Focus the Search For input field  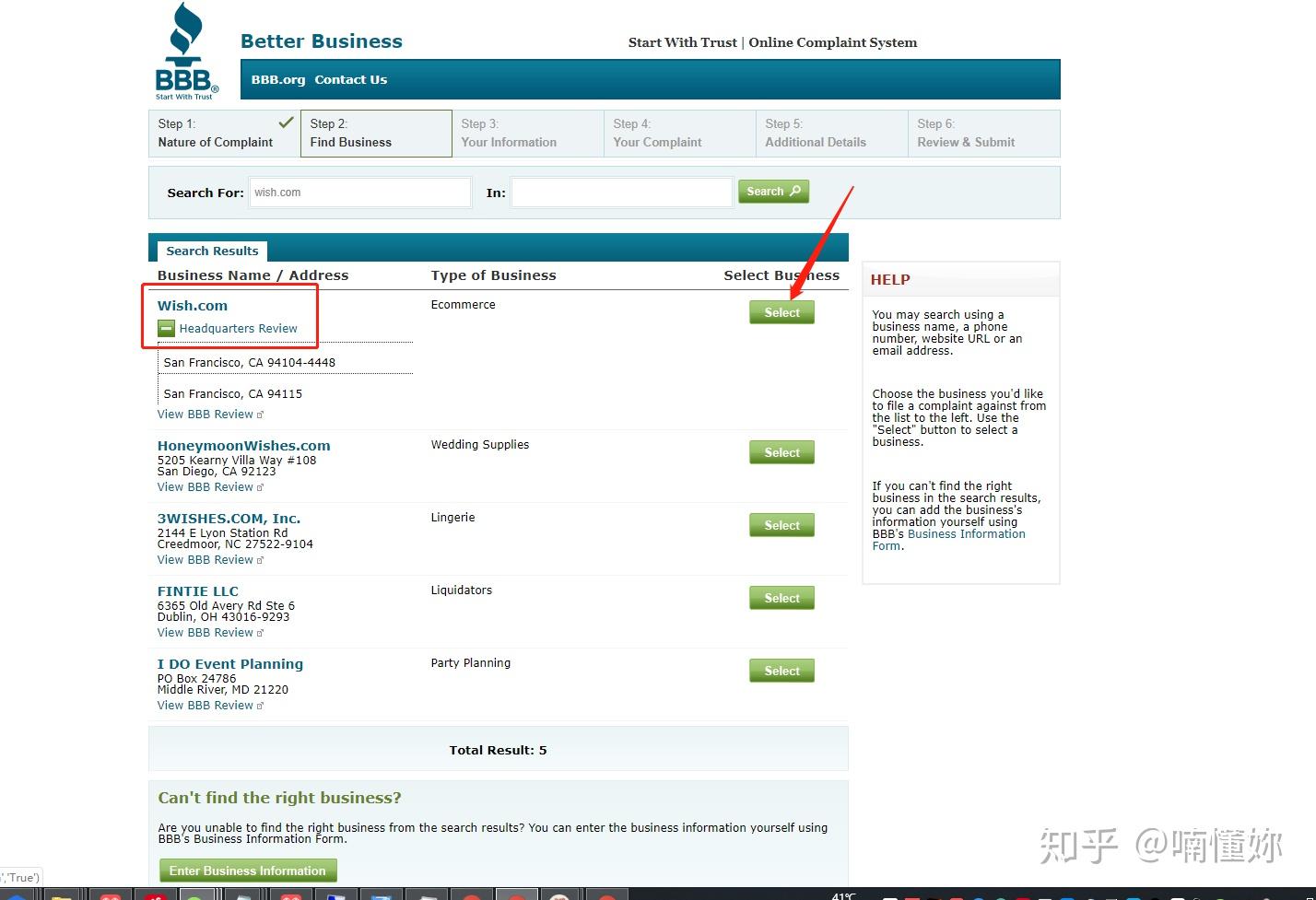360,193
